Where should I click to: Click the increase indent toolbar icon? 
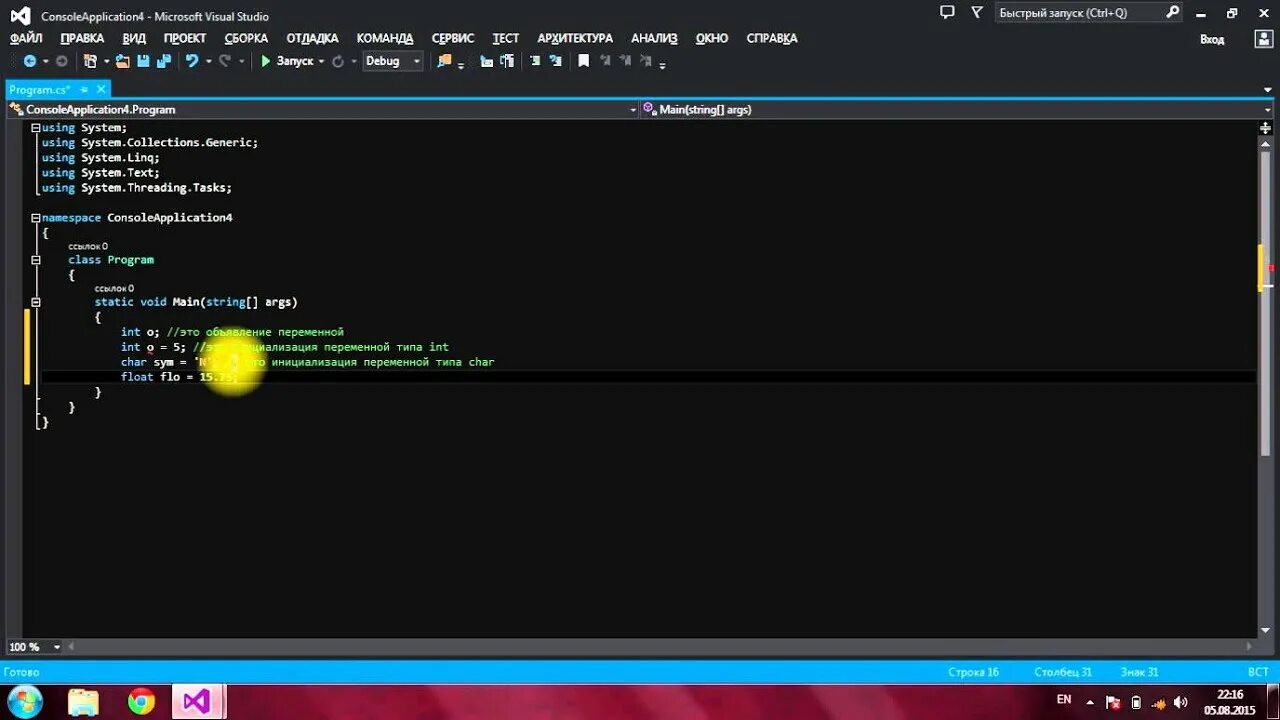click(507, 61)
